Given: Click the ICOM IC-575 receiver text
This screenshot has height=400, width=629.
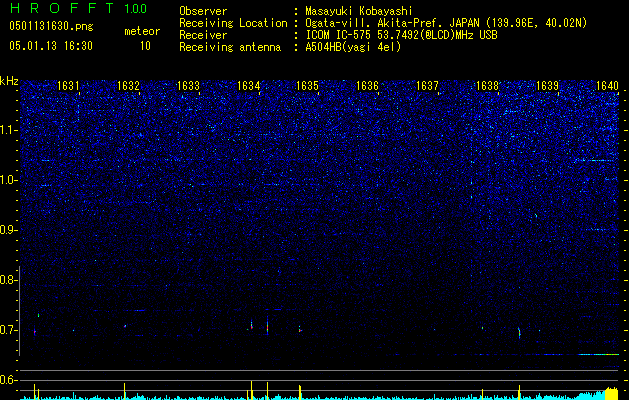Looking at the screenshot, I should 401,35.
